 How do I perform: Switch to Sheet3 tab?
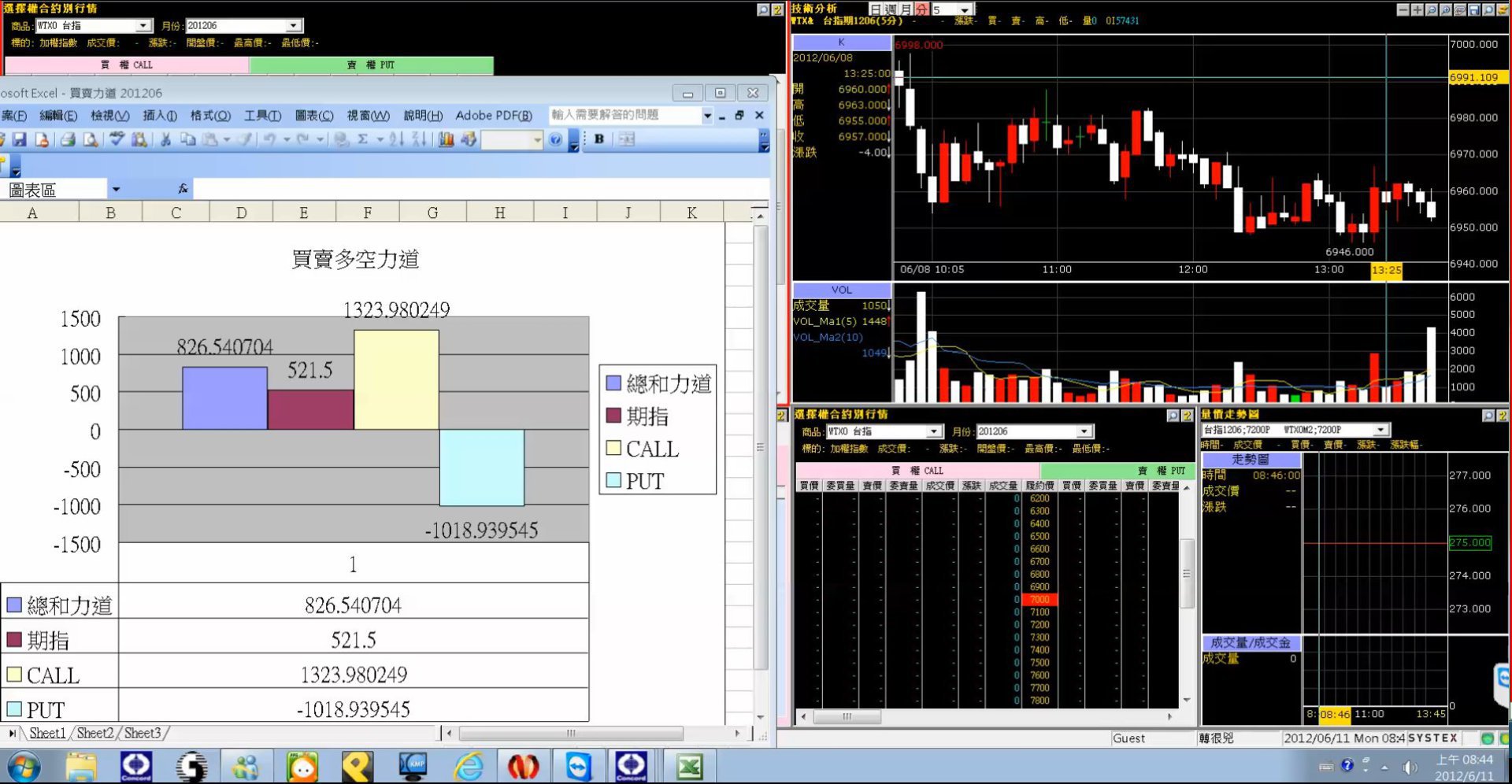(143, 733)
